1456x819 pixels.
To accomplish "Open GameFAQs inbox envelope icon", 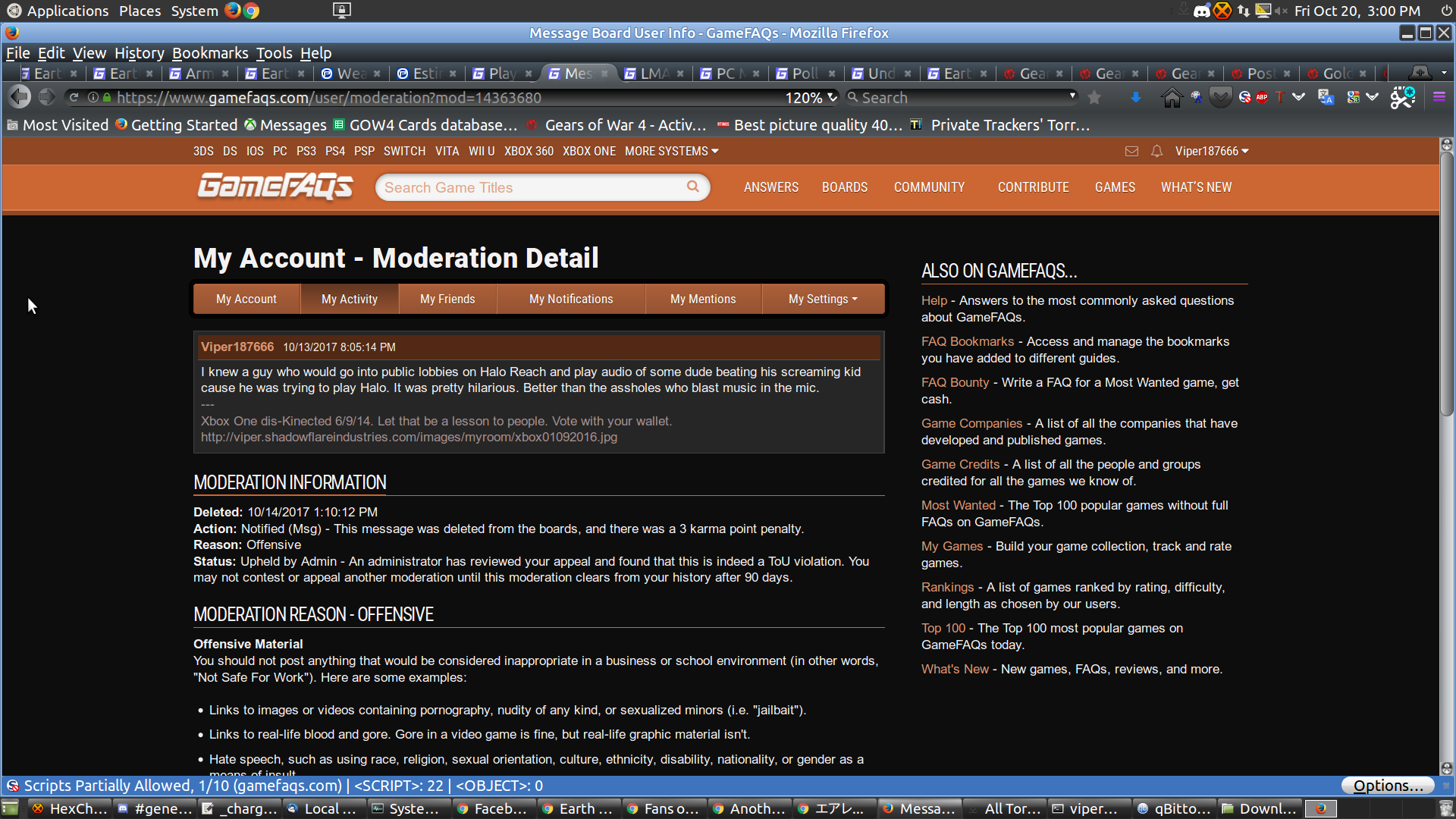I will pos(1131,151).
